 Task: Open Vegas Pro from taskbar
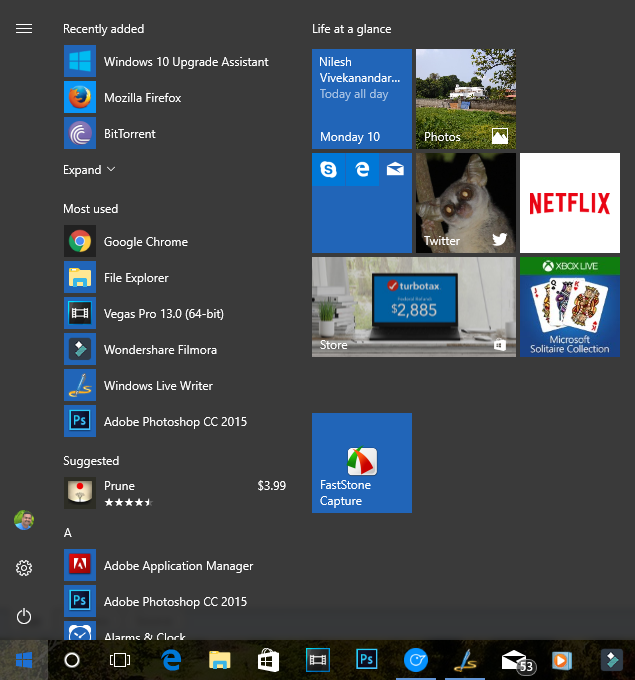318,660
